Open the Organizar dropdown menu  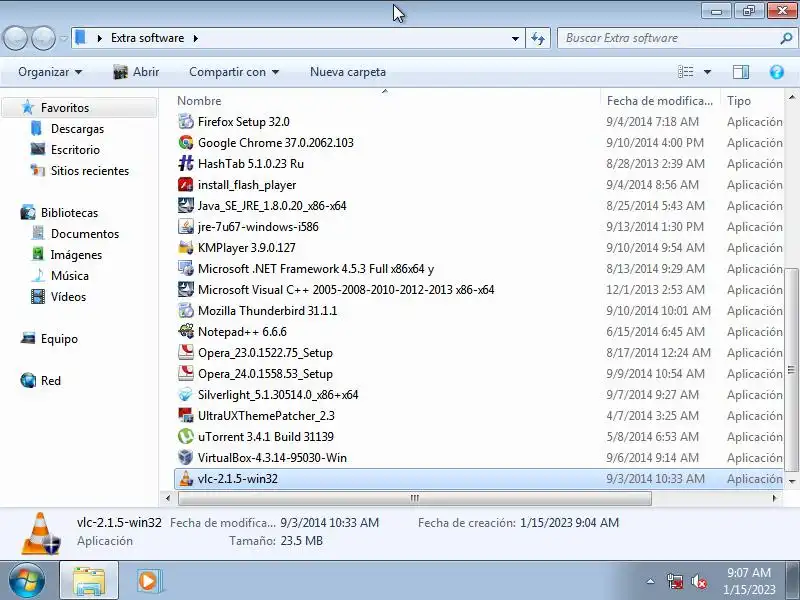[x=50, y=72]
